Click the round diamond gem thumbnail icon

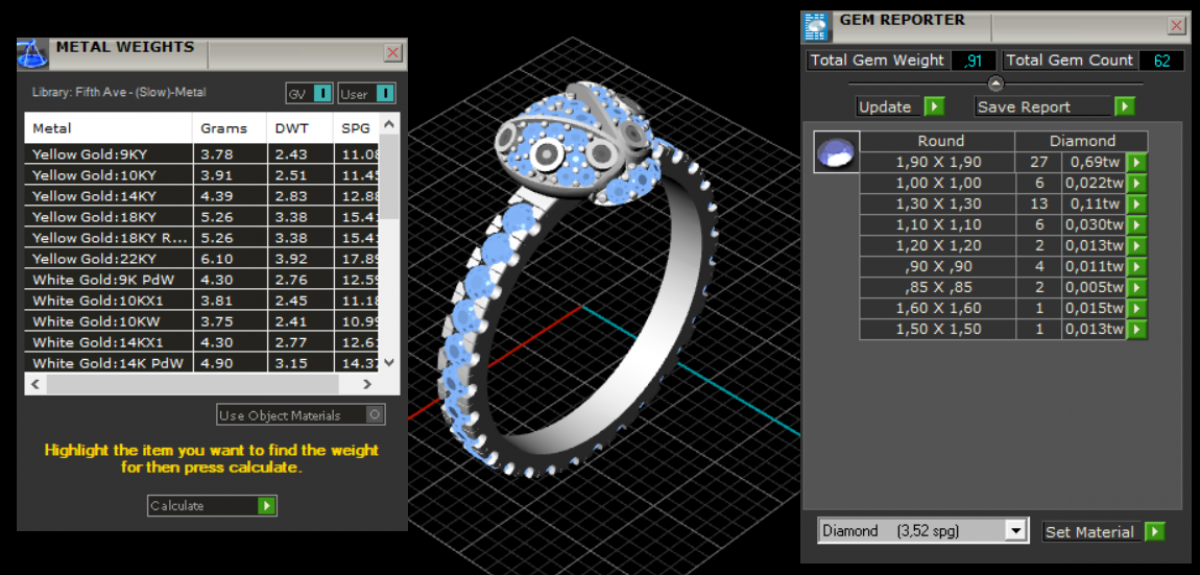835,153
